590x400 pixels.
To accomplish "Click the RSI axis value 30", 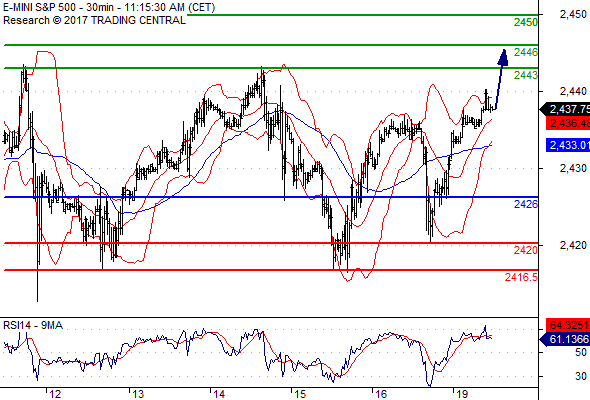I will [581, 376].
